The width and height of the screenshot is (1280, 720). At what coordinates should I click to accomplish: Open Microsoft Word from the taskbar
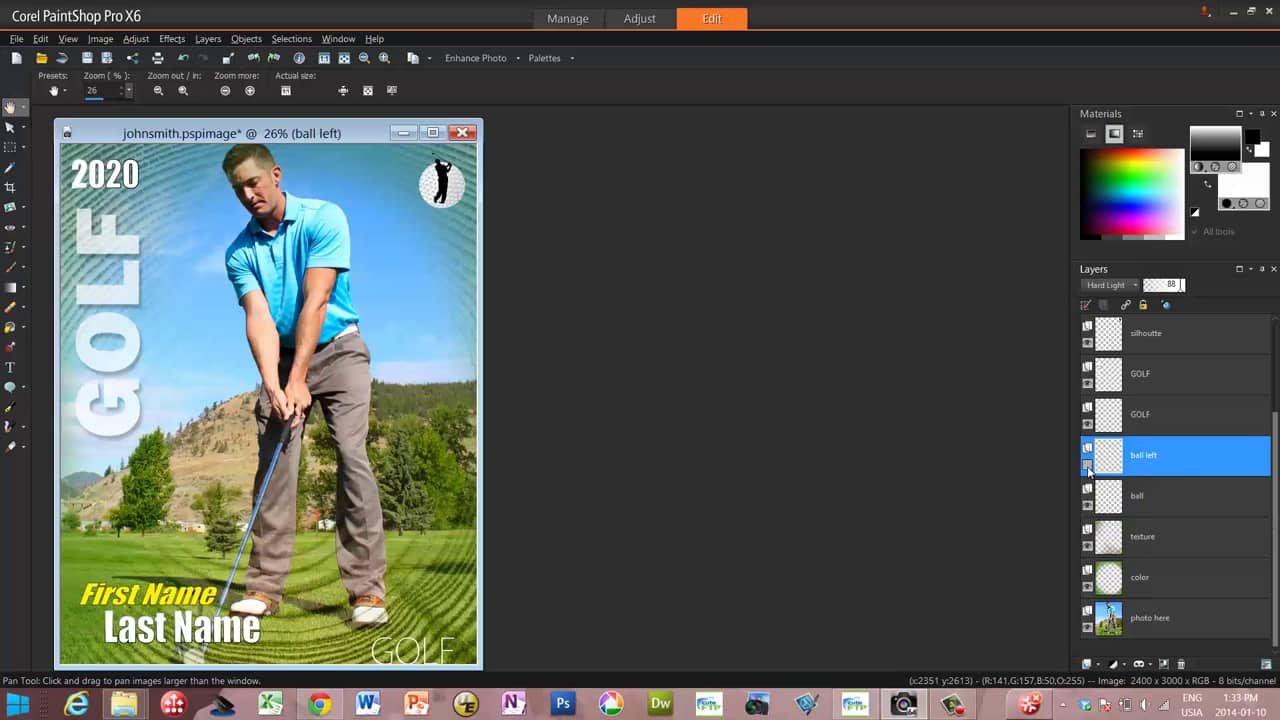click(x=368, y=704)
